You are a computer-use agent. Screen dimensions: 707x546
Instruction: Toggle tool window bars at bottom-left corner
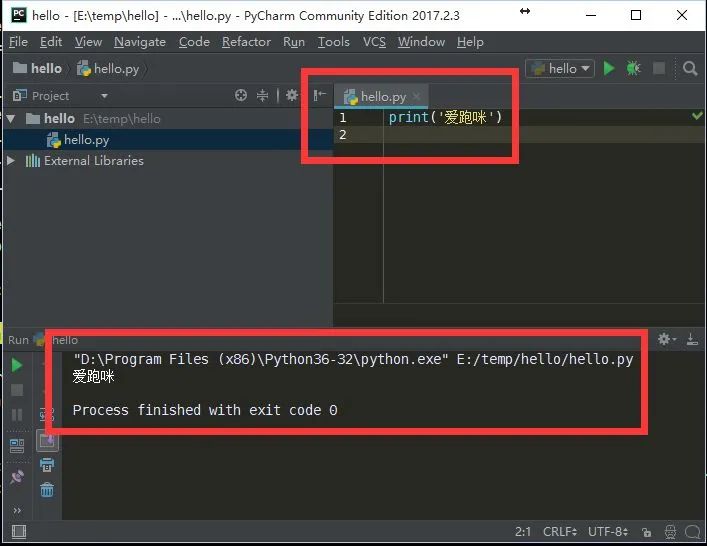pos(15,532)
